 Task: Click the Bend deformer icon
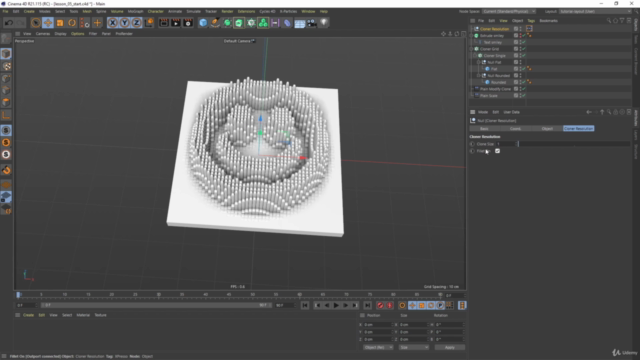coord(287,23)
